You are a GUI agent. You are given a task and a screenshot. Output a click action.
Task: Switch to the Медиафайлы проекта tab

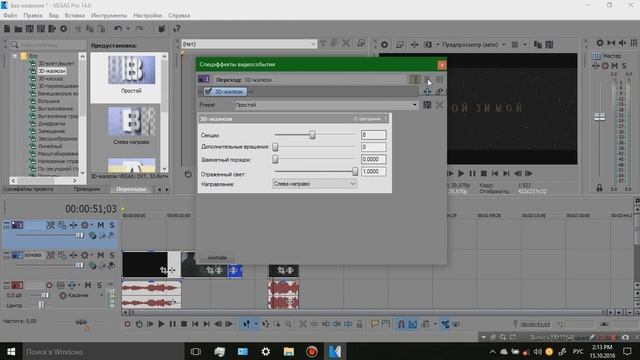29,189
